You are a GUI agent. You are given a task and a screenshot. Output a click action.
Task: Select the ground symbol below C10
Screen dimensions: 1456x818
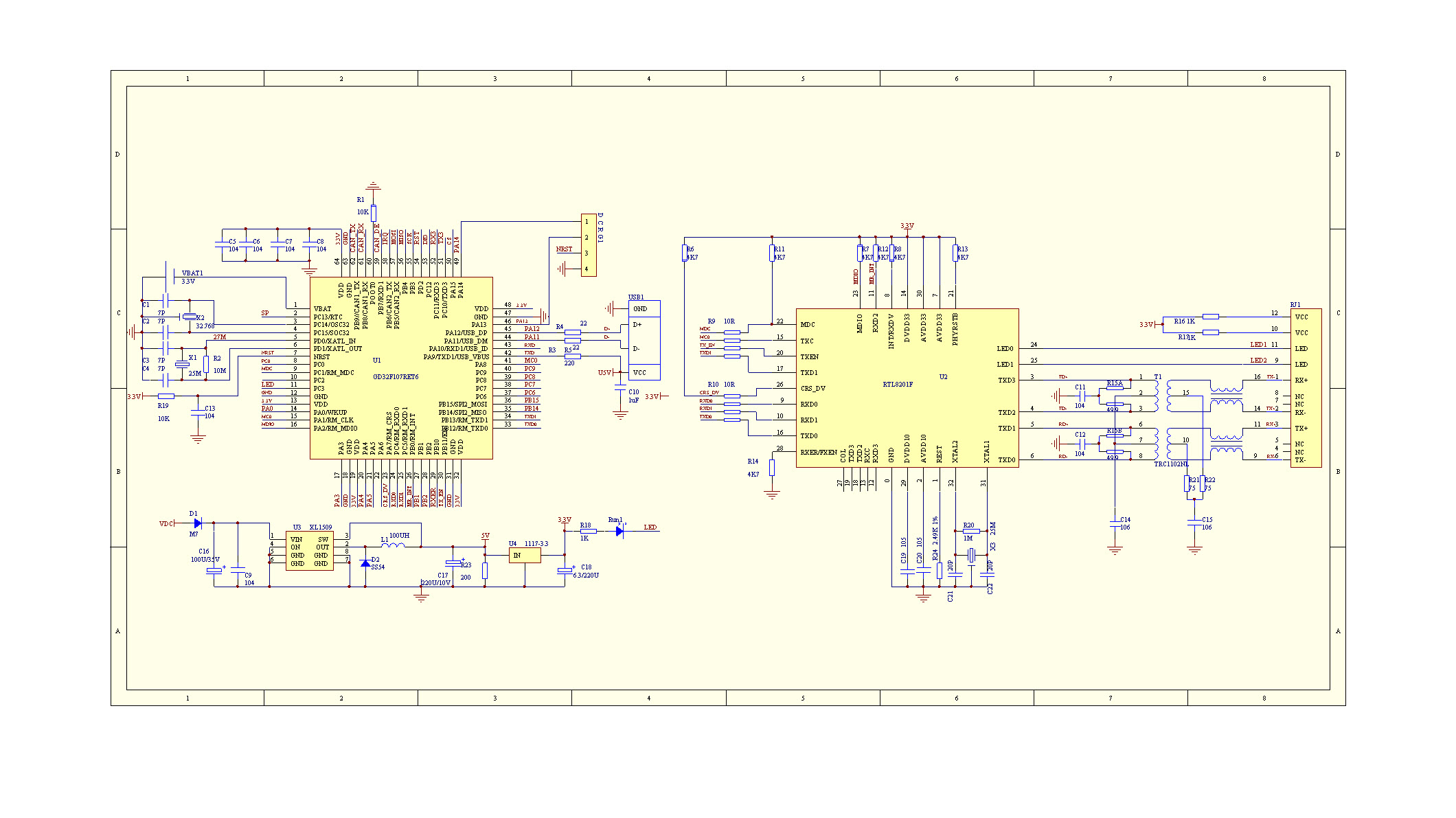coord(620,415)
